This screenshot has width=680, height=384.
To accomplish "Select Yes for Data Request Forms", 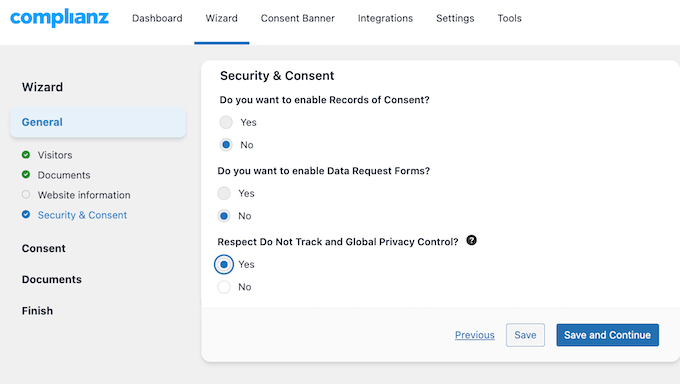I will [x=224, y=194].
